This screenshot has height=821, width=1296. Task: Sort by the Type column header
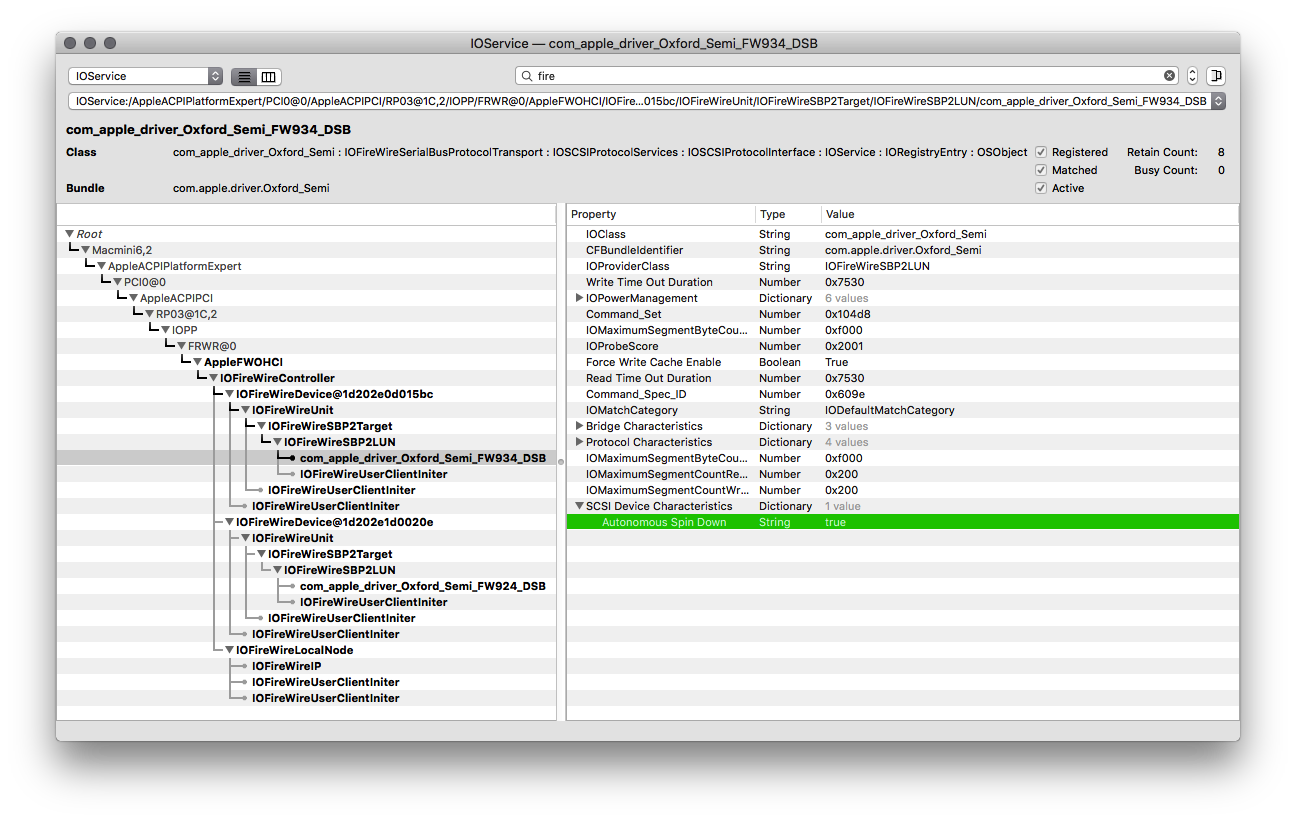coord(788,214)
